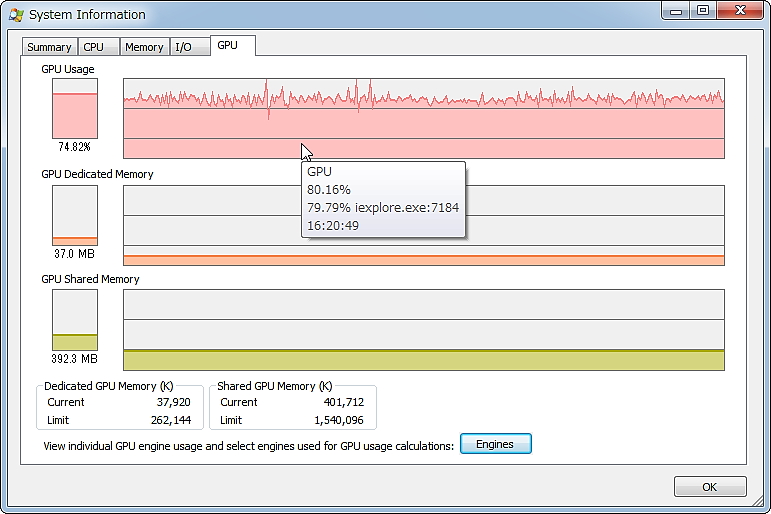This screenshot has width=771, height=514.
Task: Close the System Information window
Action: click(739, 10)
